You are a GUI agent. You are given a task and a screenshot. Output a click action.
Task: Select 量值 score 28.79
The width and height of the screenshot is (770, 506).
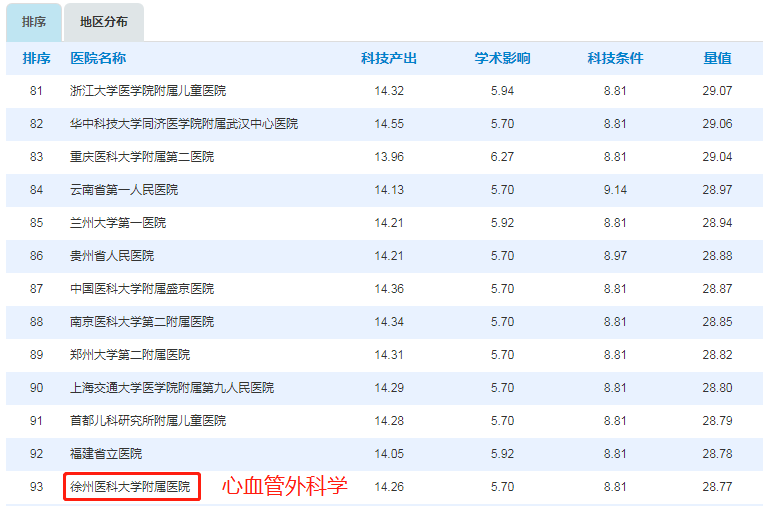point(717,421)
